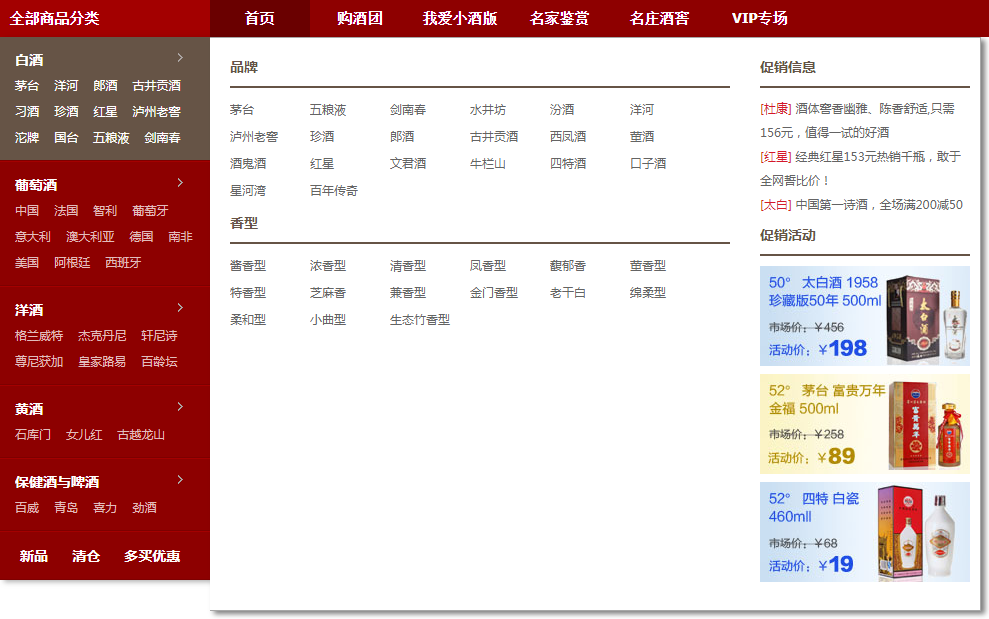Click 星河湾 in the 品牌 panel

pos(248,191)
